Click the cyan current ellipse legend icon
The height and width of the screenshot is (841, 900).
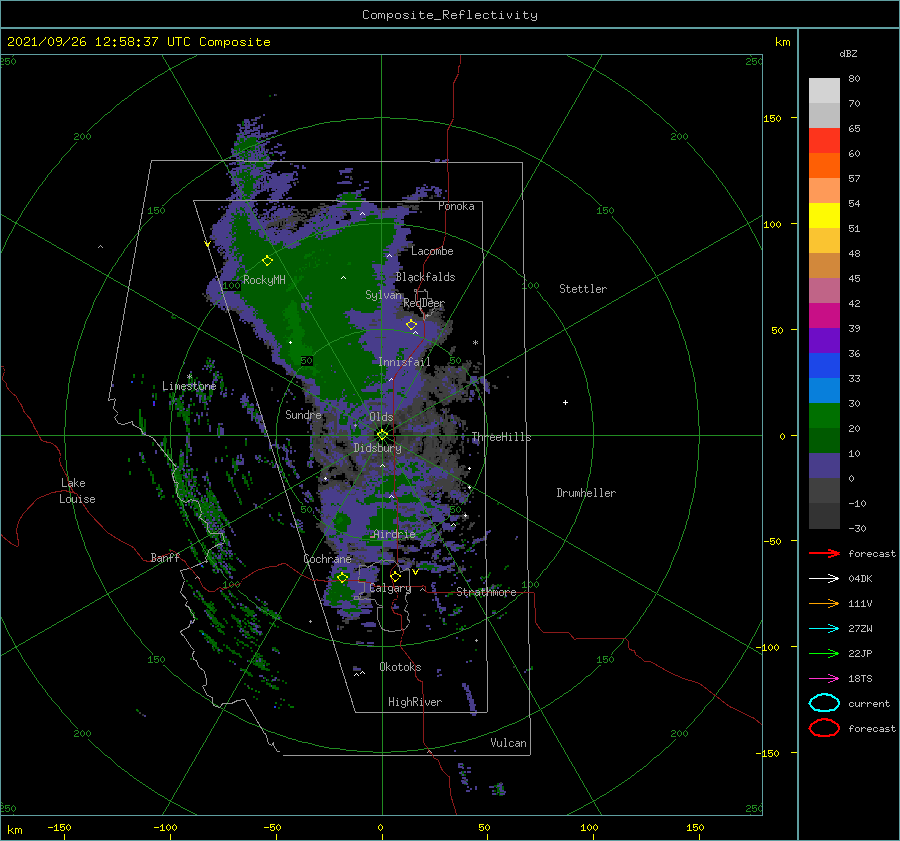pos(824,703)
